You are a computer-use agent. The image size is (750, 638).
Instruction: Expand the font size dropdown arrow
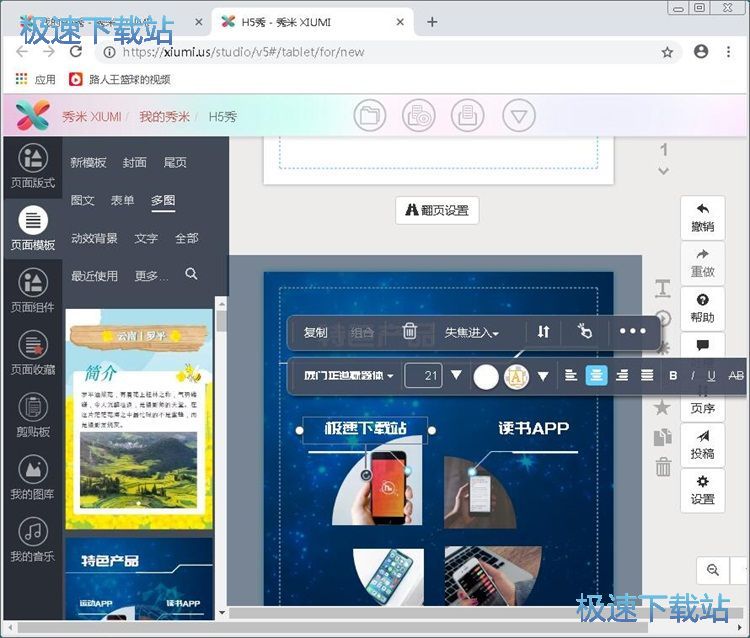pyautogui.click(x=456, y=374)
